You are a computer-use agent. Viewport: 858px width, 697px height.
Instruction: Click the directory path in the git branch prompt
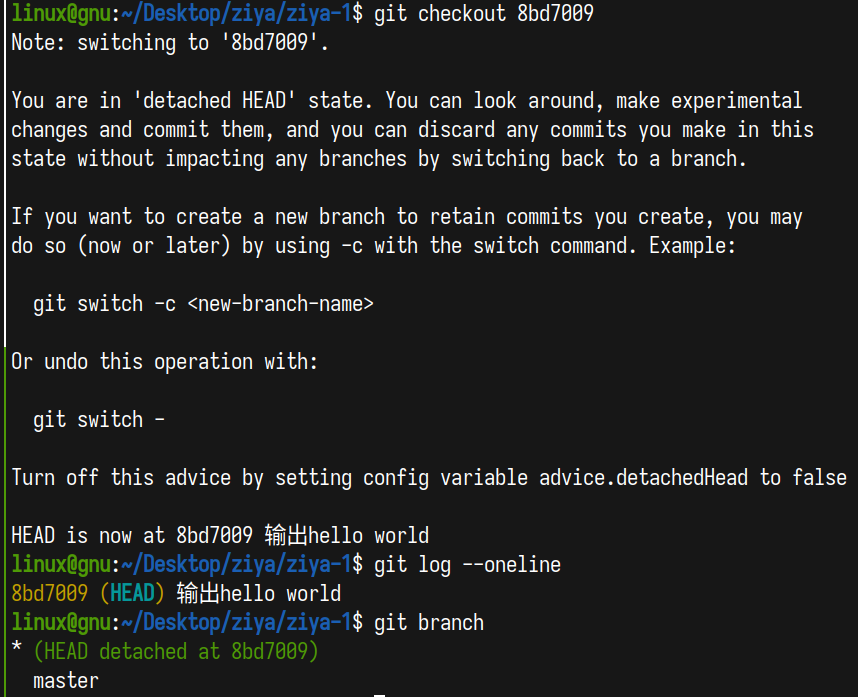tap(236, 623)
